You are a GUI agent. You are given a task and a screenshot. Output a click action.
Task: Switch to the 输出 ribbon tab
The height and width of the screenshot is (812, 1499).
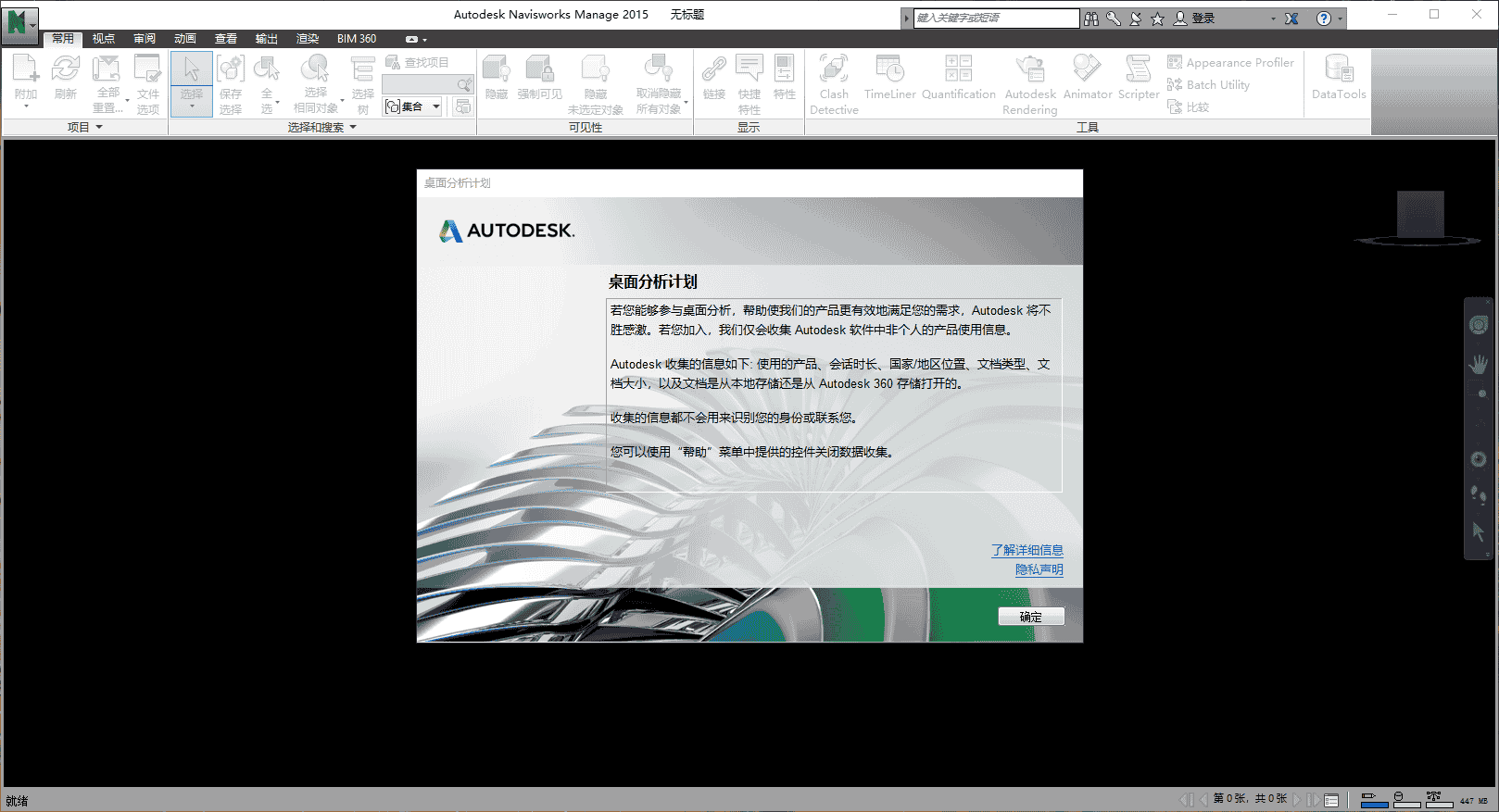point(267,39)
